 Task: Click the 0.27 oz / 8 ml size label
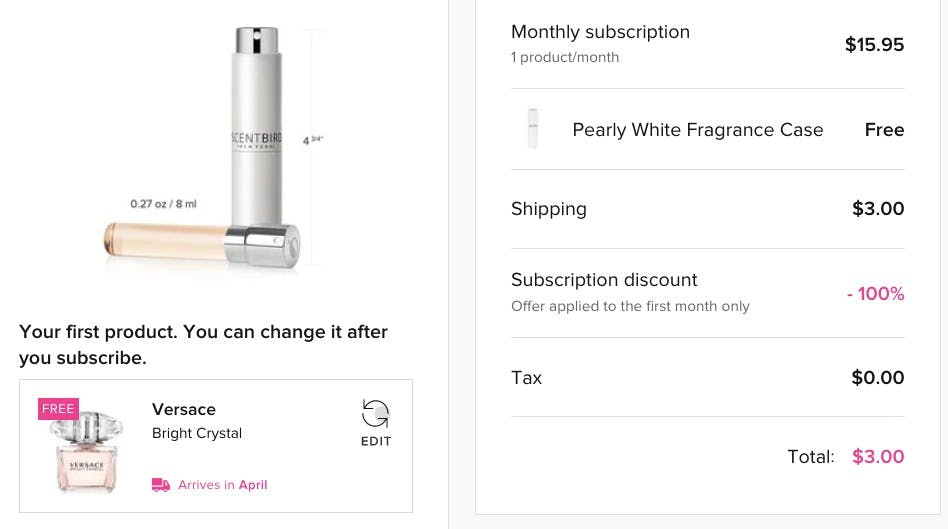(x=163, y=204)
